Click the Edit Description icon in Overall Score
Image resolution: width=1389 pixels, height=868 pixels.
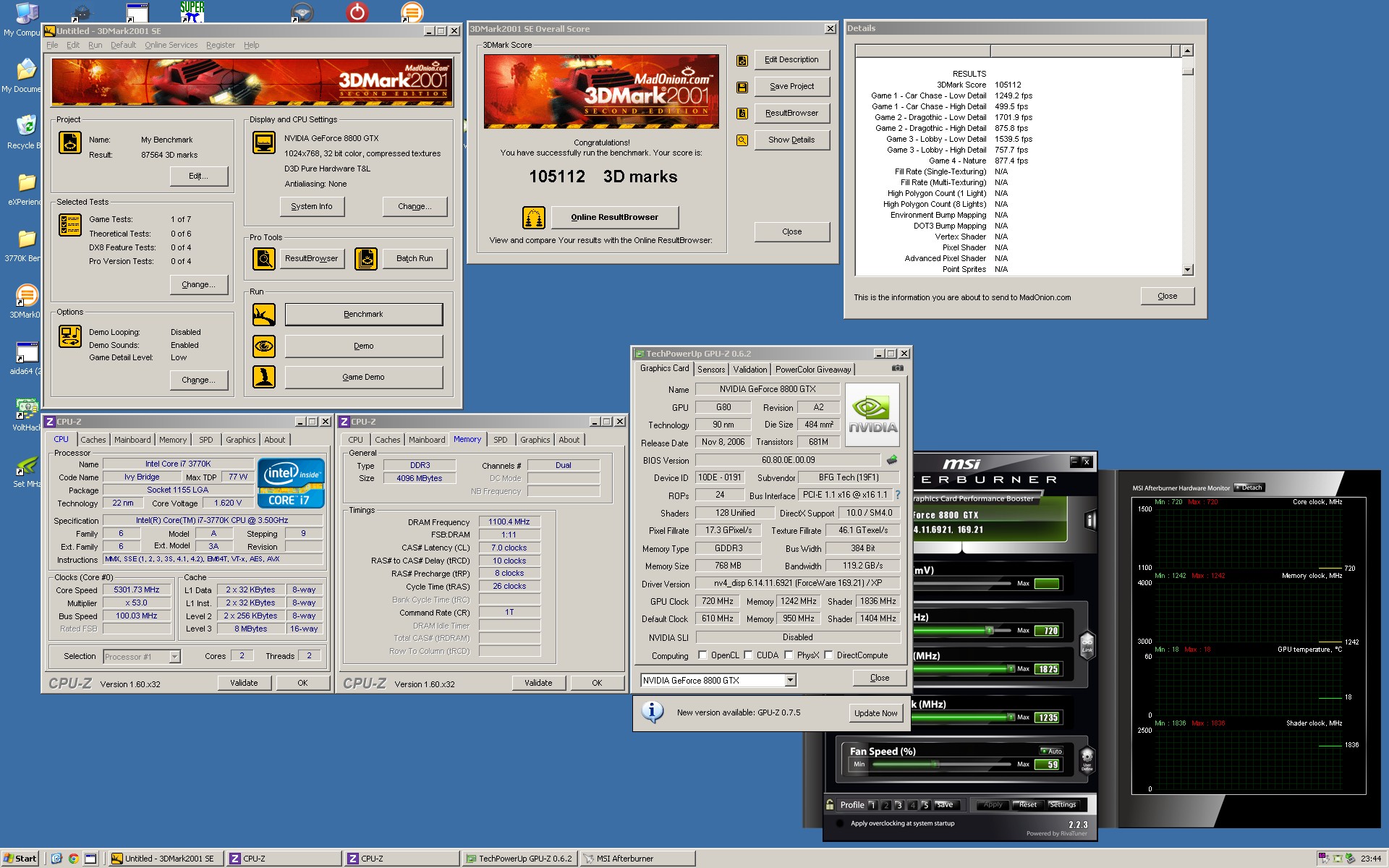click(742, 61)
